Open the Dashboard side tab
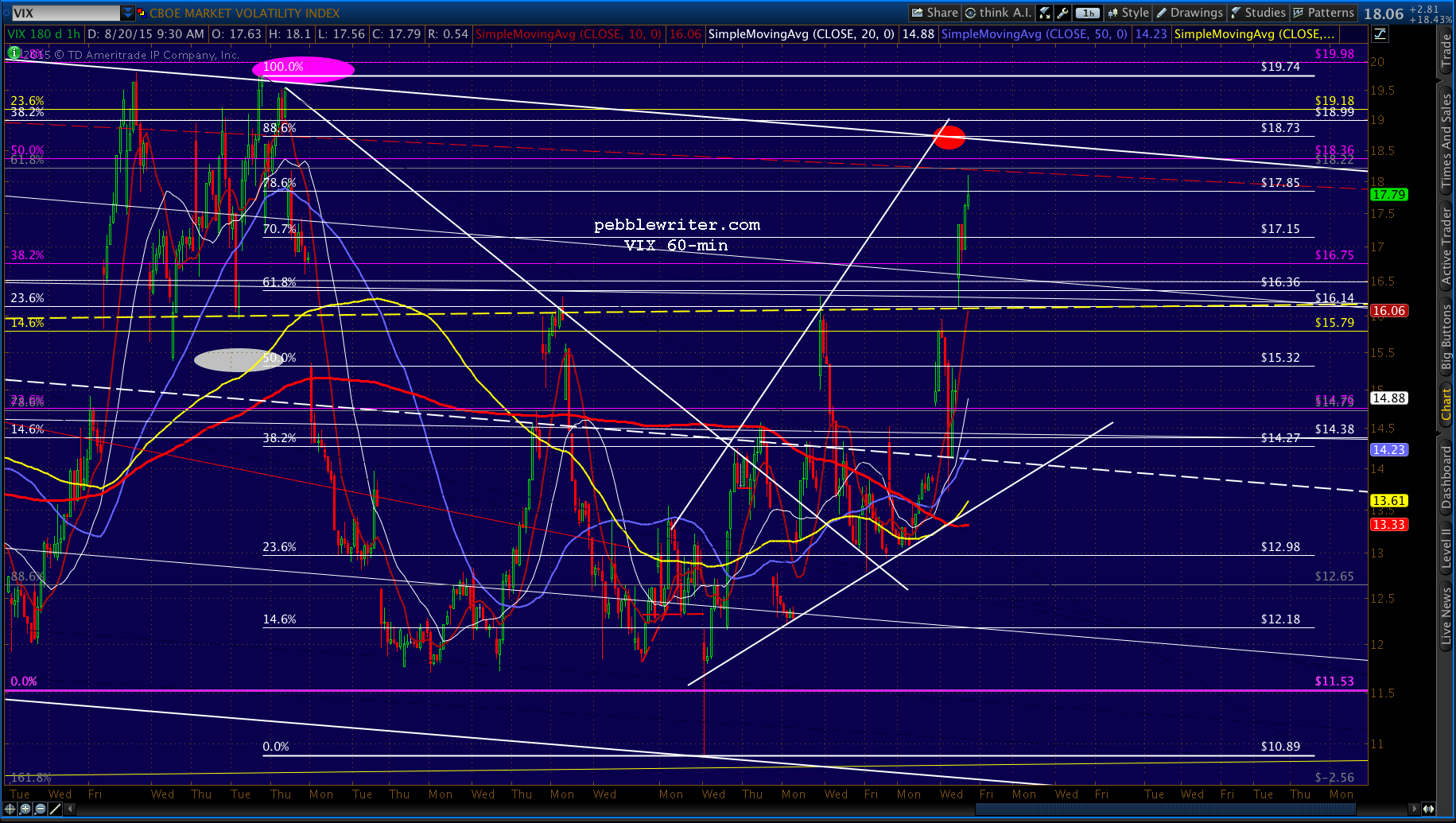This screenshot has height=823, width=1456. (1446, 477)
